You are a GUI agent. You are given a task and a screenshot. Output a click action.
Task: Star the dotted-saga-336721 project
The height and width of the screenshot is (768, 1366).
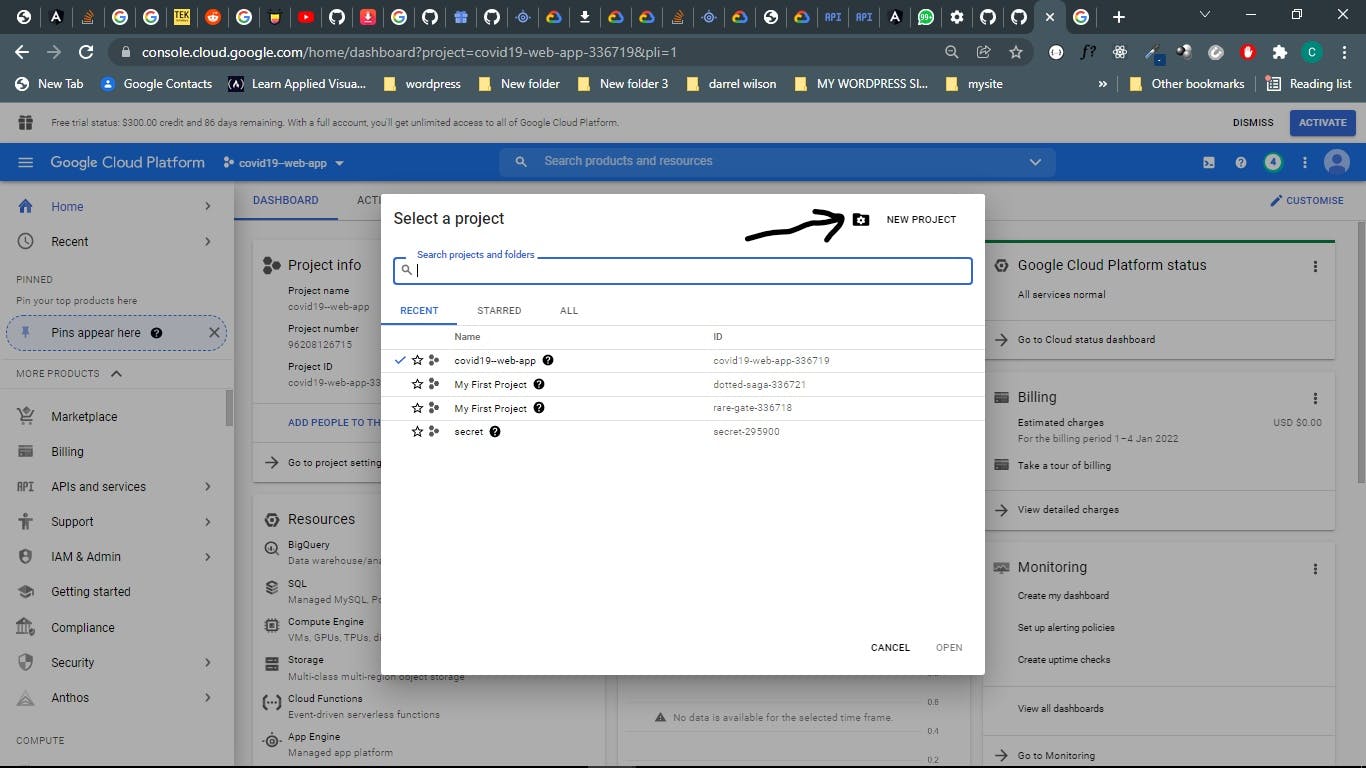(x=417, y=384)
